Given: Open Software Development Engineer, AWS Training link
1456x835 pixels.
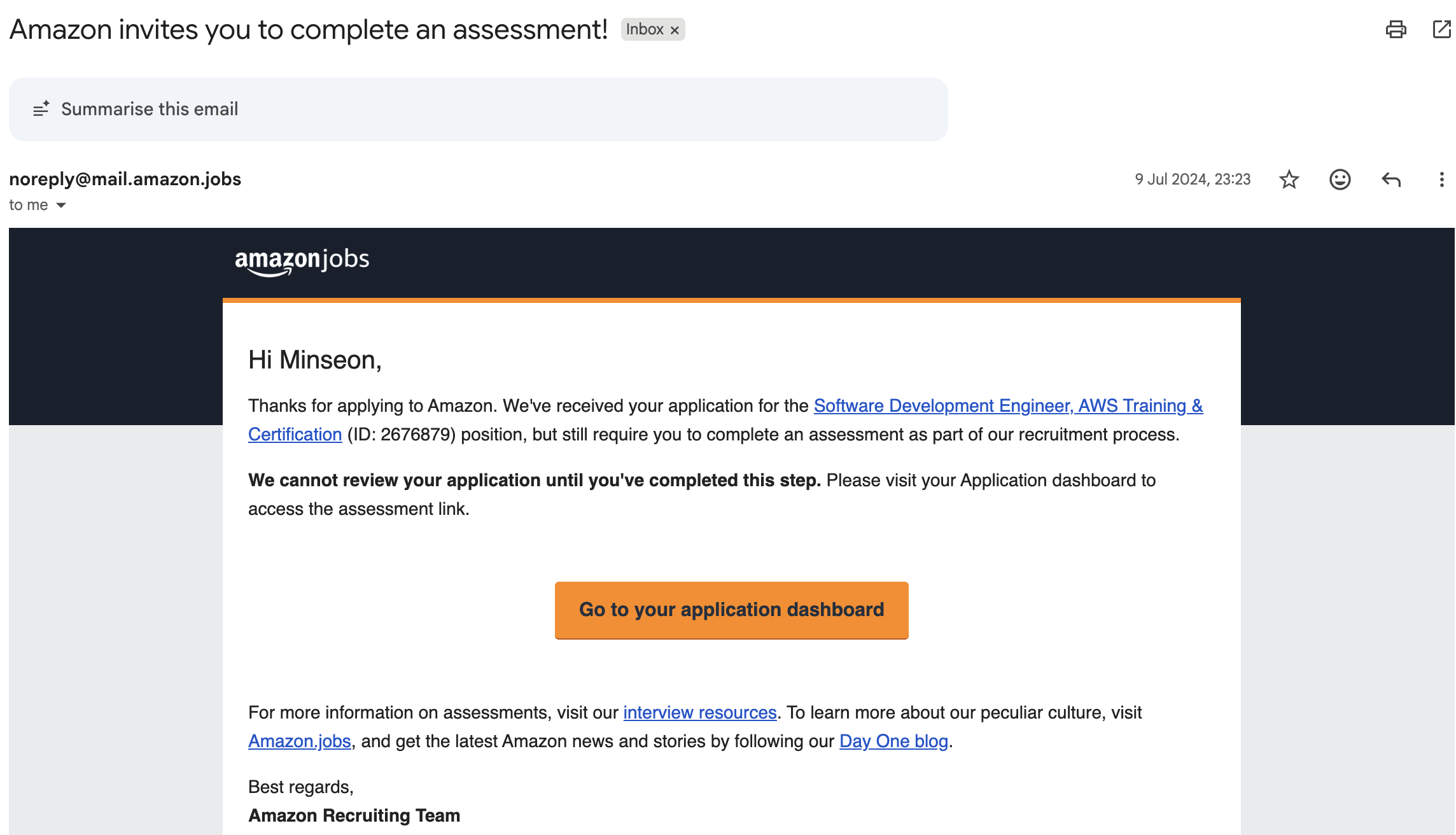Looking at the screenshot, I should pyautogui.click(x=1008, y=406).
